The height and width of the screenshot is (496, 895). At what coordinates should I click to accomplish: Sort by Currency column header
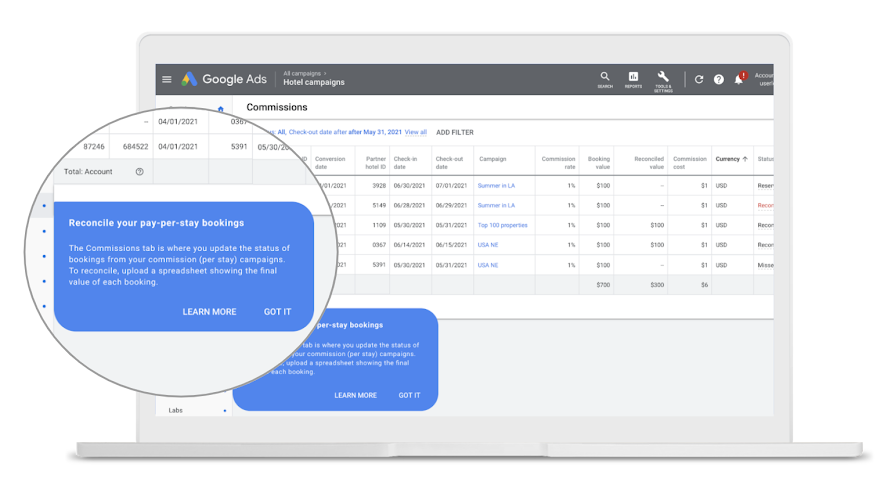coord(731,159)
